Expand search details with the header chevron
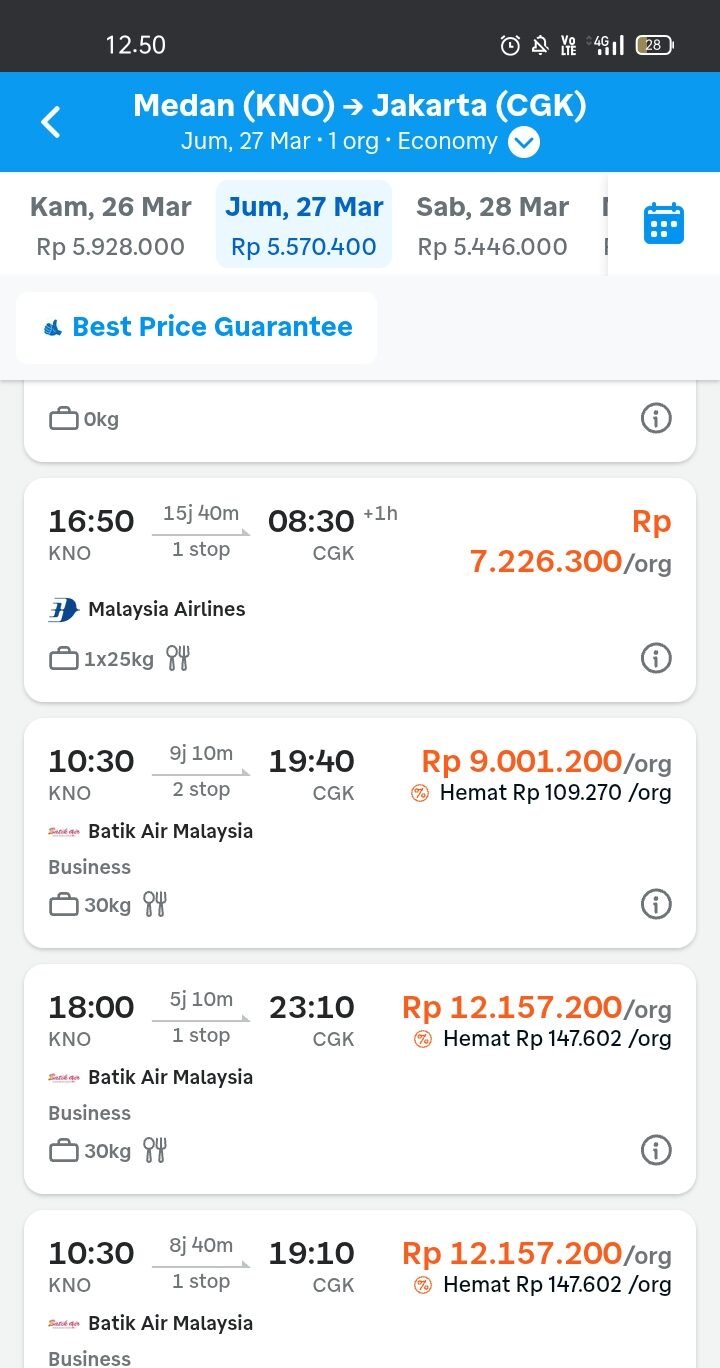720x1368 pixels. [523, 142]
